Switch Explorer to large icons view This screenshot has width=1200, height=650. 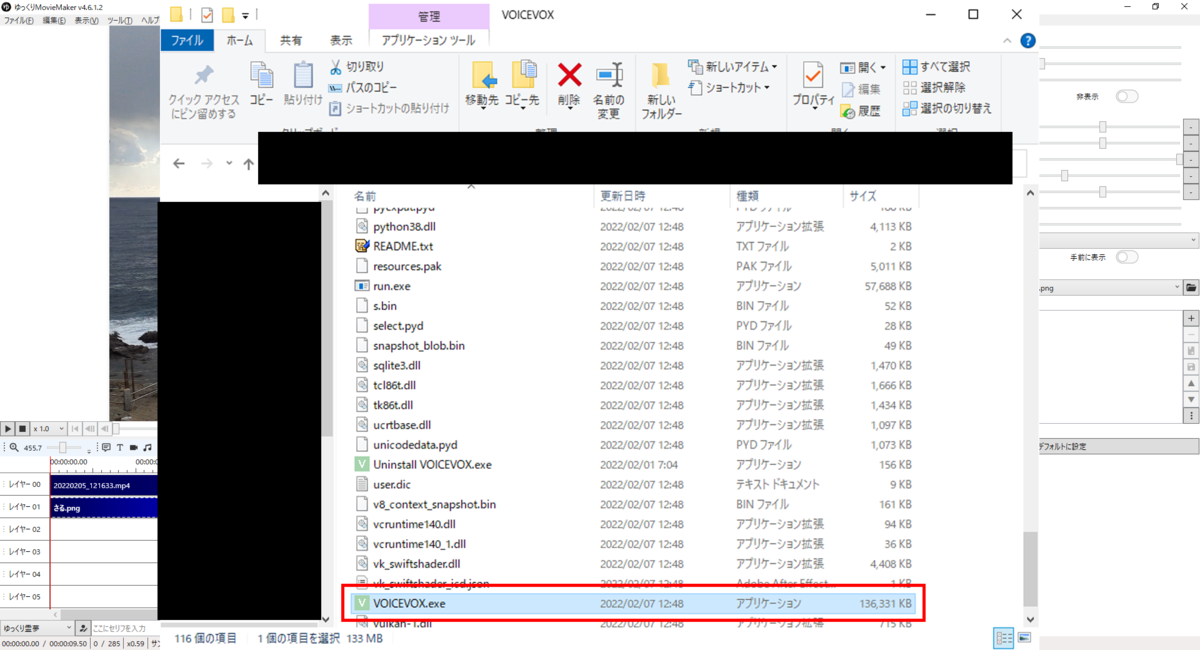[1024, 637]
